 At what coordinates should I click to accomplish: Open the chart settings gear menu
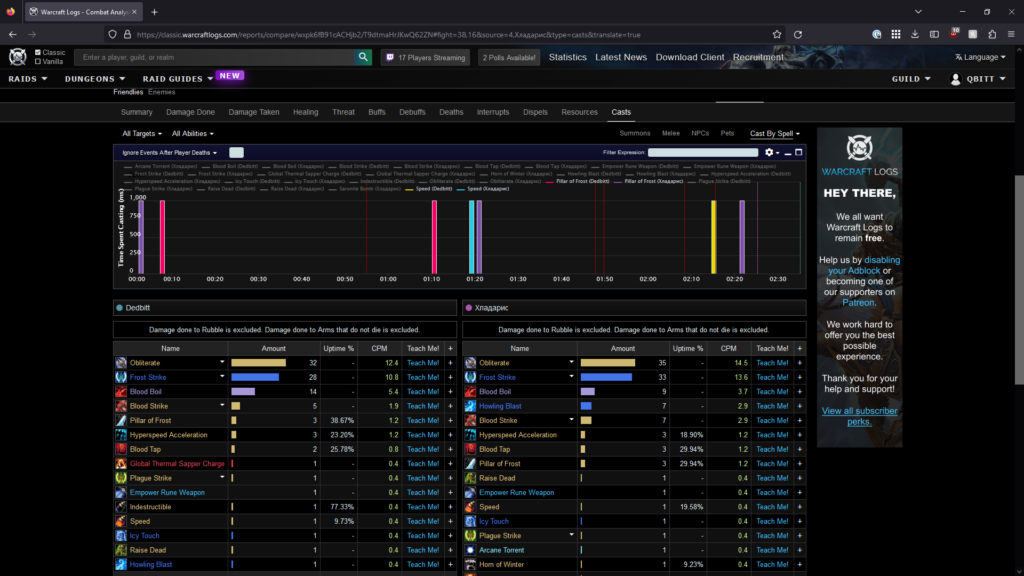(769, 153)
